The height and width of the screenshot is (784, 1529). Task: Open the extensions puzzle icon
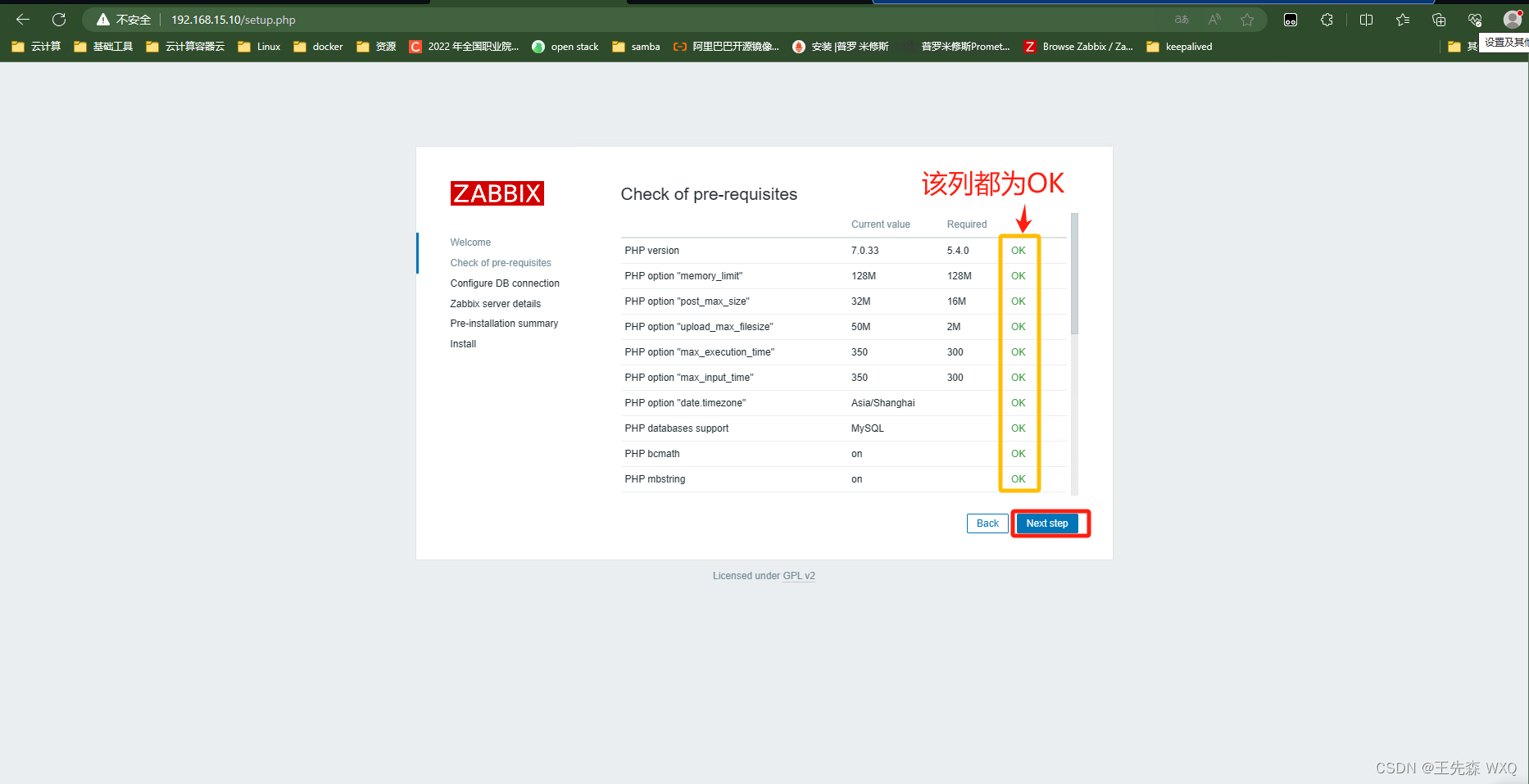[x=1327, y=20]
